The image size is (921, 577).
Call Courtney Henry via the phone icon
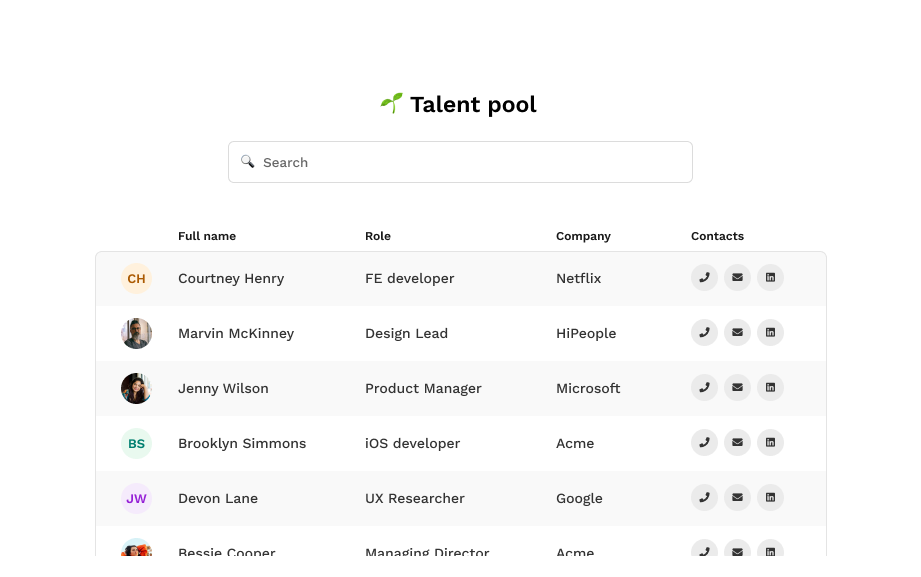pos(704,278)
